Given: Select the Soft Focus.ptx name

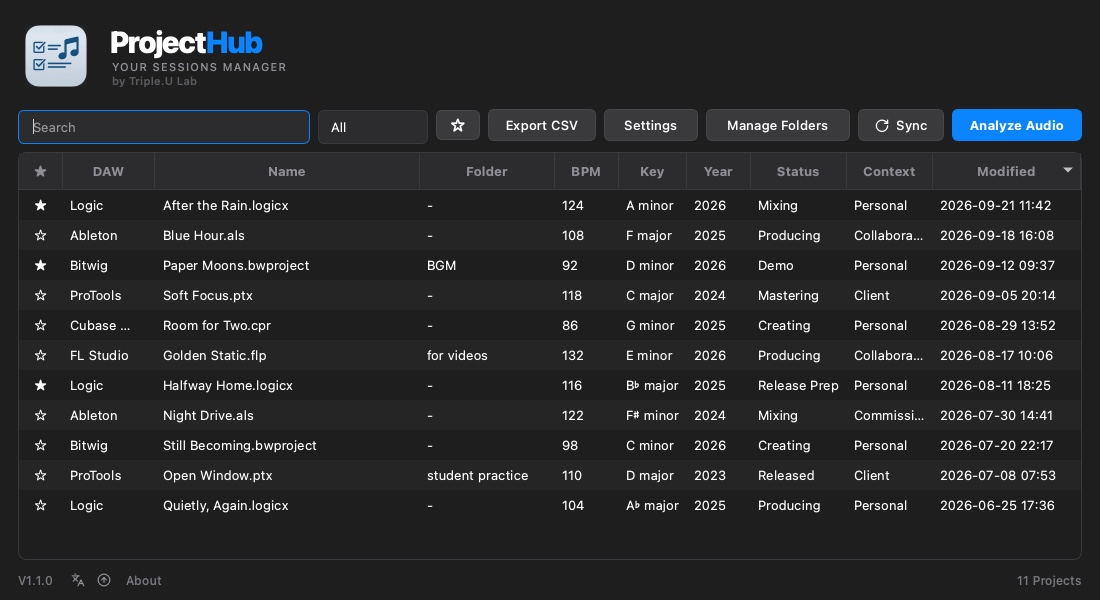Looking at the screenshot, I should 208,295.
